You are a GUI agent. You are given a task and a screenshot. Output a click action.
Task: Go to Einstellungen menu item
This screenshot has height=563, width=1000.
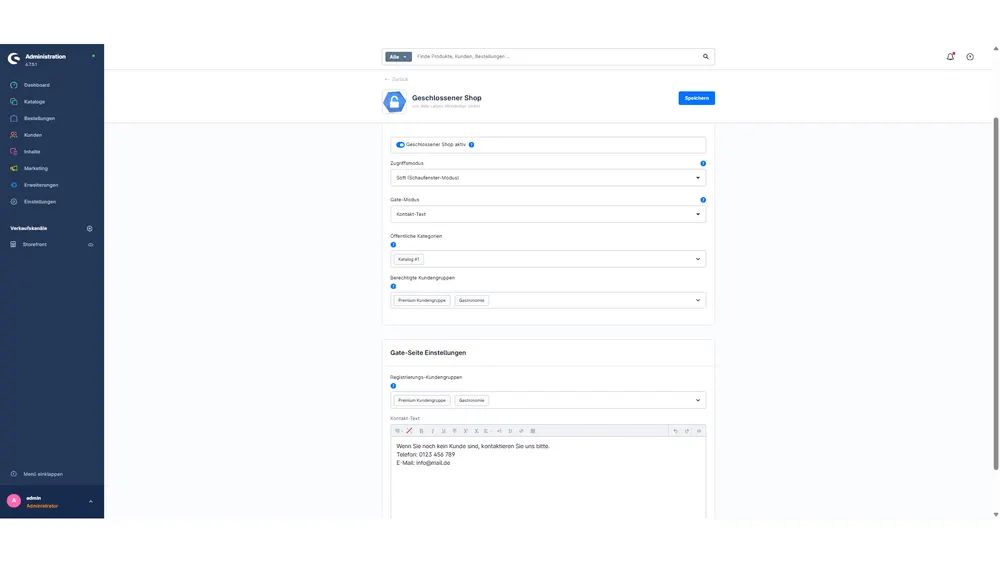click(x=40, y=201)
